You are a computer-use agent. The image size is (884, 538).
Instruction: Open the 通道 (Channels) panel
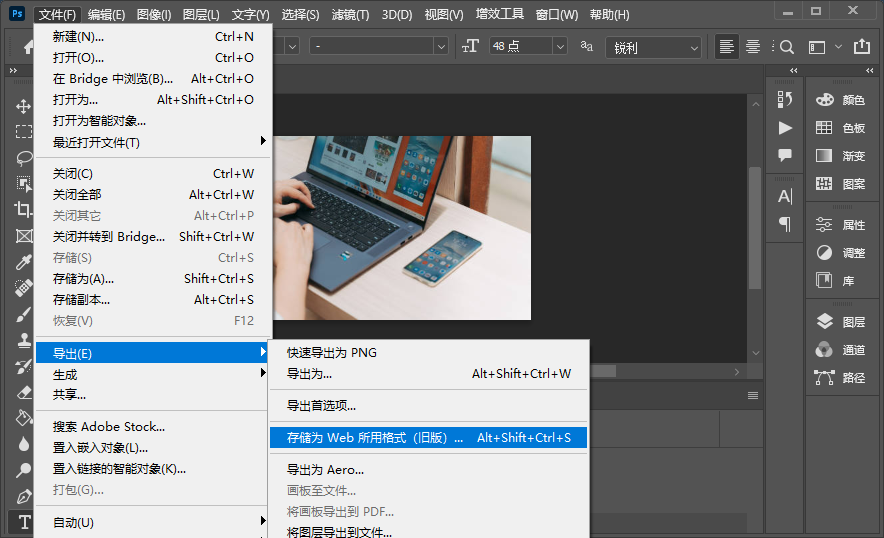pos(841,350)
